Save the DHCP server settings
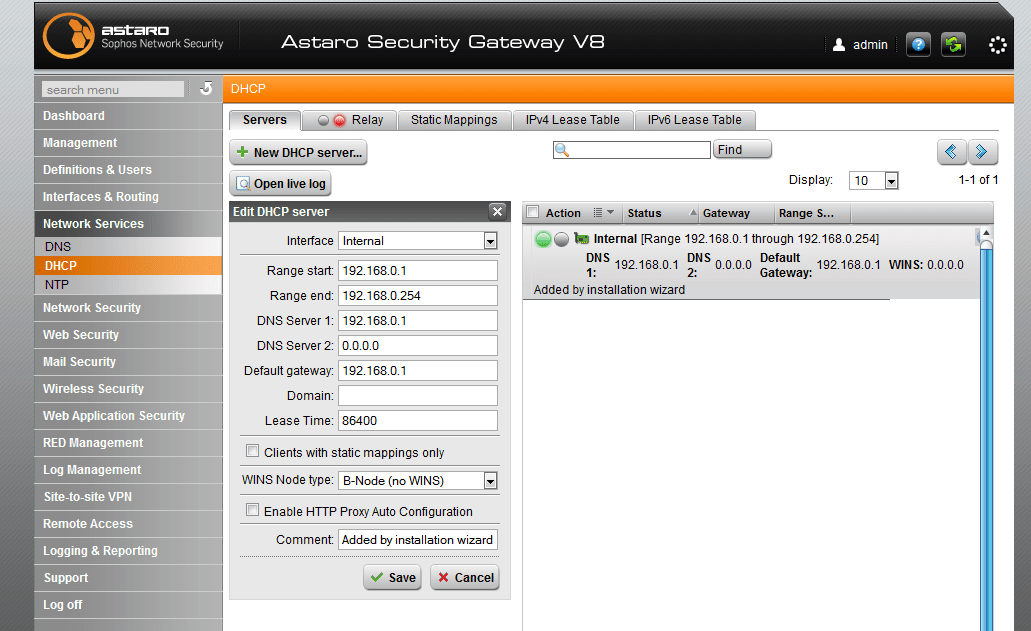This screenshot has width=1031, height=631. click(393, 577)
